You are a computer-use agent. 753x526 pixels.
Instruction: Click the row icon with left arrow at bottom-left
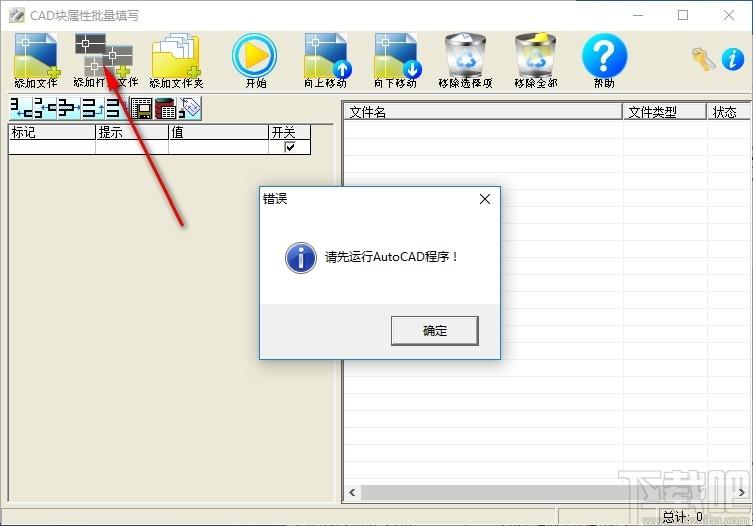click(x=21, y=108)
